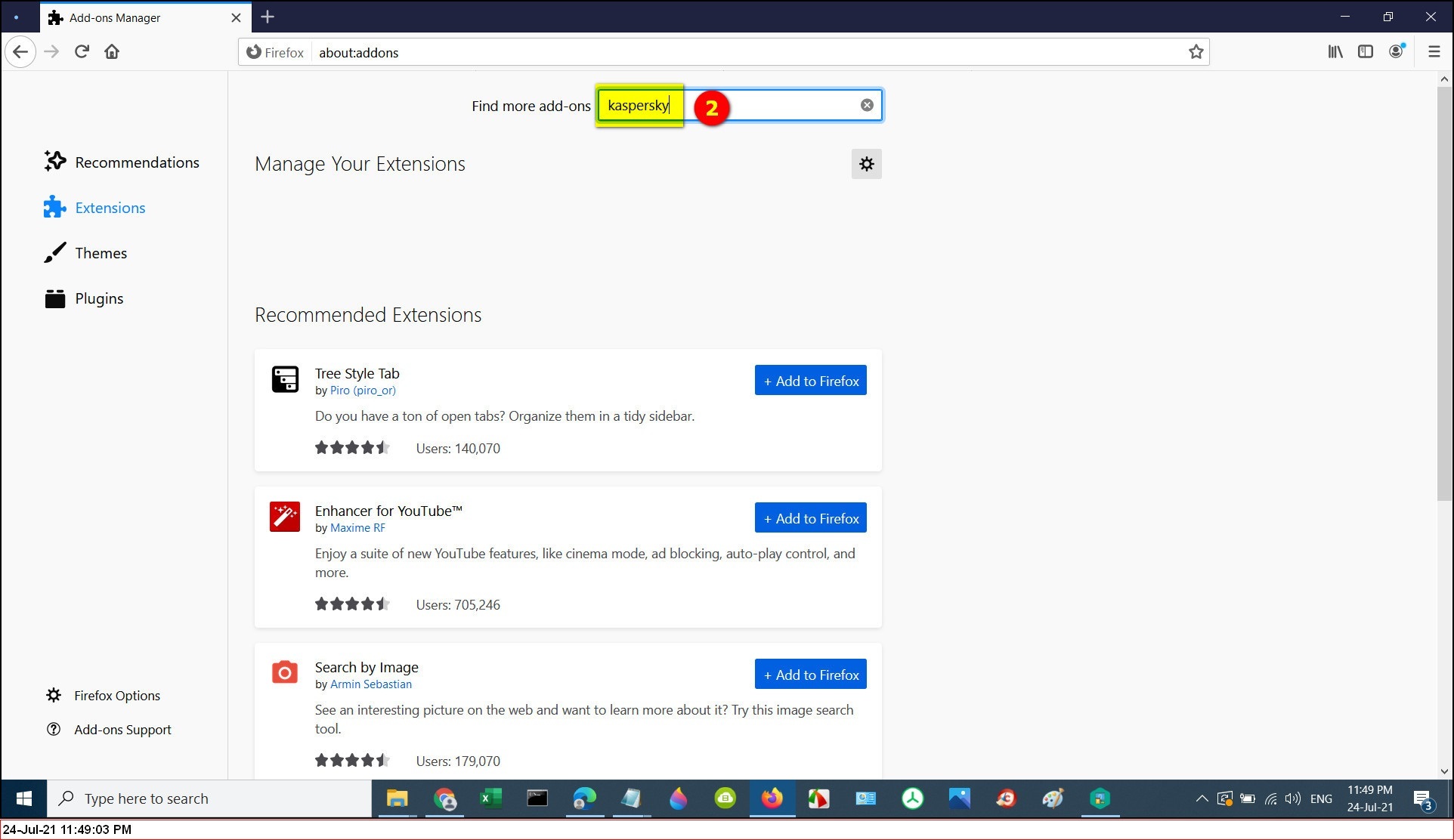Toggle the sidebars icon
The width and height of the screenshot is (1454, 840).
pyautogui.click(x=1365, y=51)
